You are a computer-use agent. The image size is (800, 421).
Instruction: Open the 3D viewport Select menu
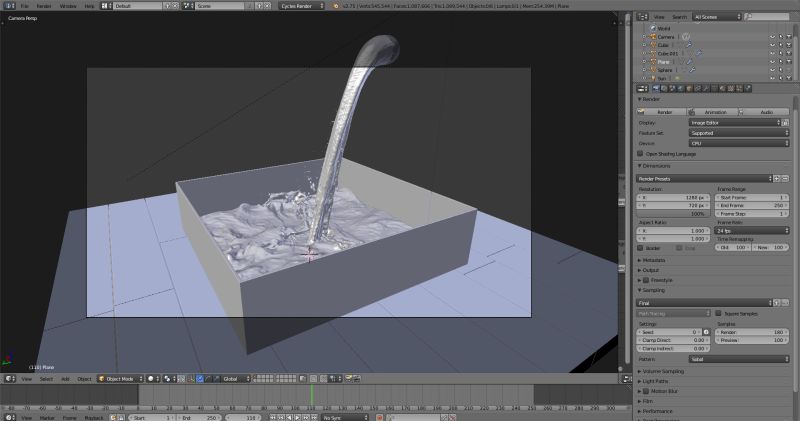(46, 379)
